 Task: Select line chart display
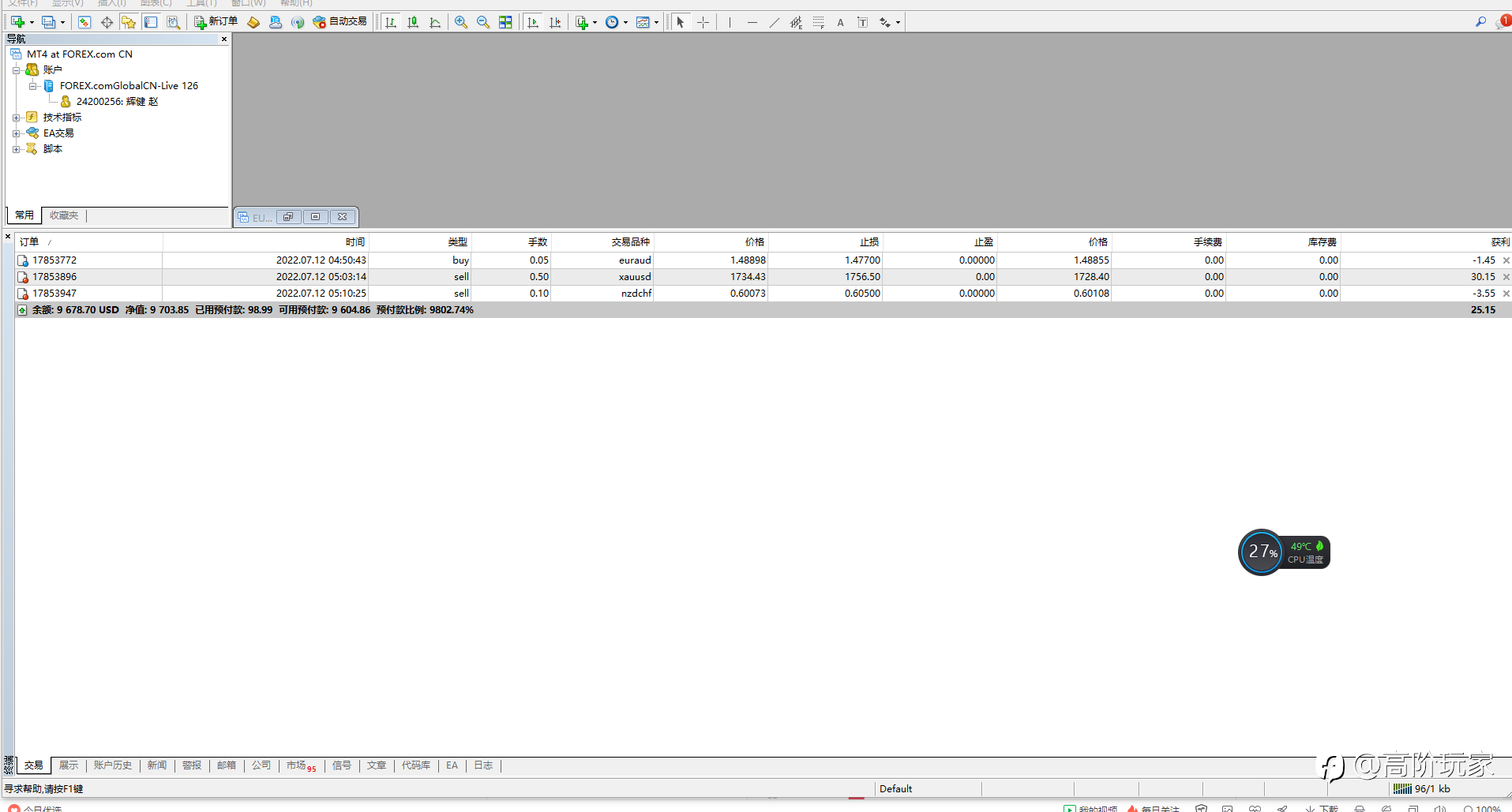pos(435,22)
